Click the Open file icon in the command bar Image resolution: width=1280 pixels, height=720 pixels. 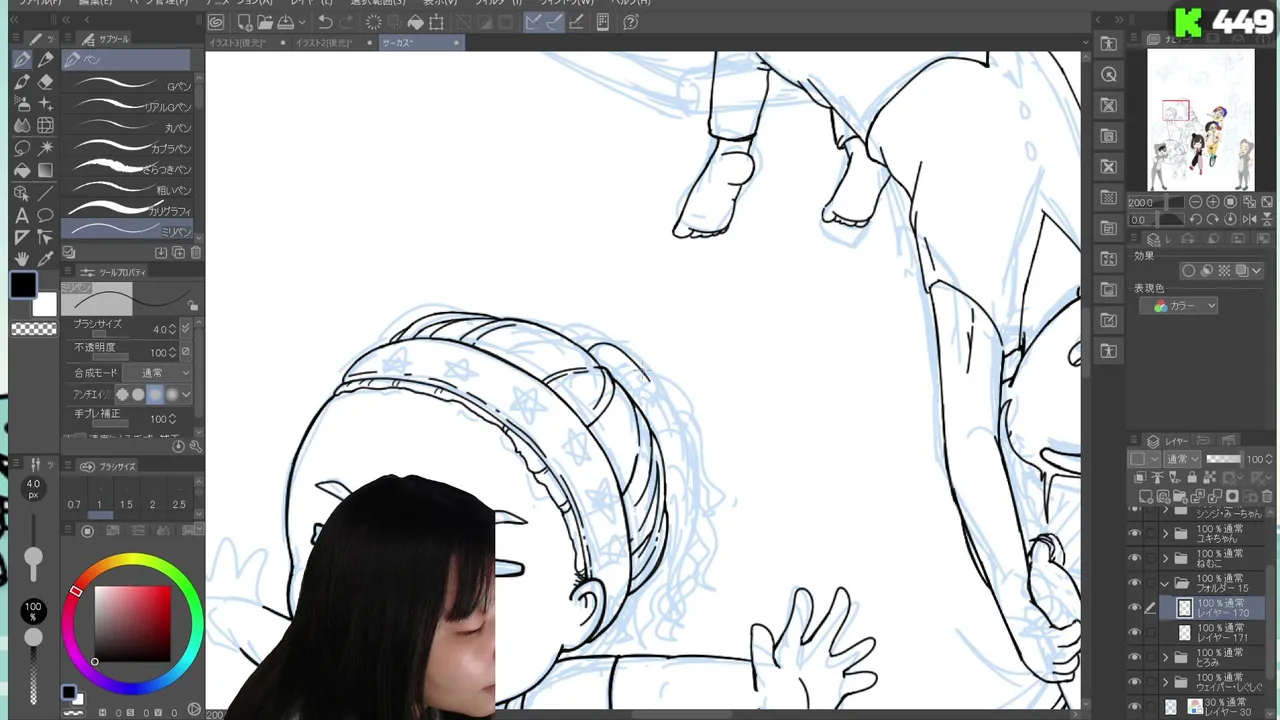point(264,22)
